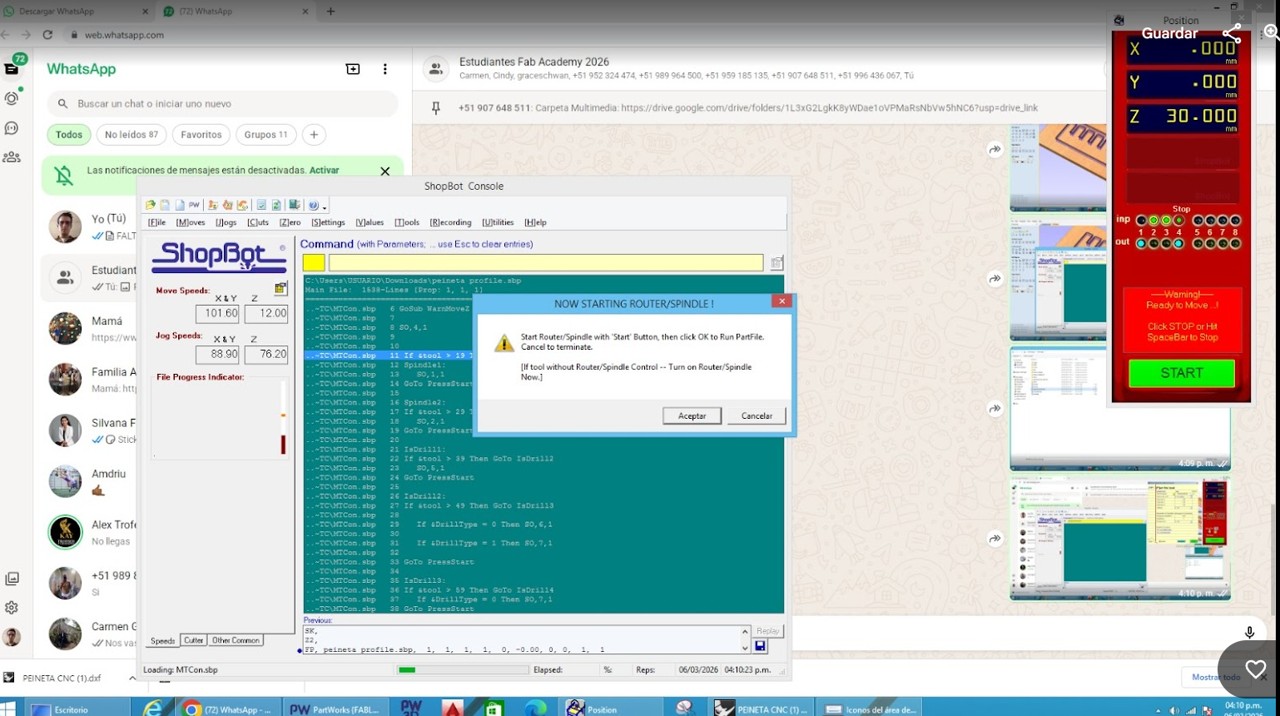
Task: Open WhatsApp settings gear icon
Action: 12,607
